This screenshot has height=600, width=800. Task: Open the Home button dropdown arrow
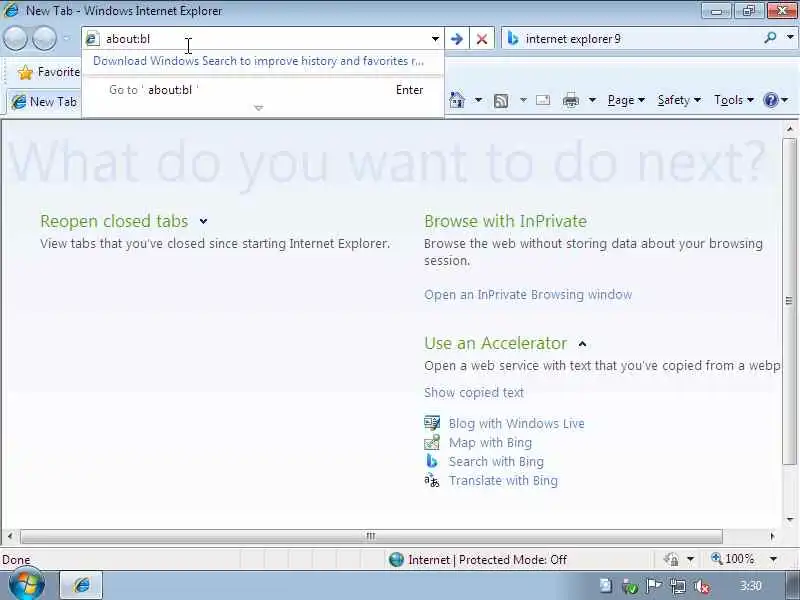(x=479, y=100)
